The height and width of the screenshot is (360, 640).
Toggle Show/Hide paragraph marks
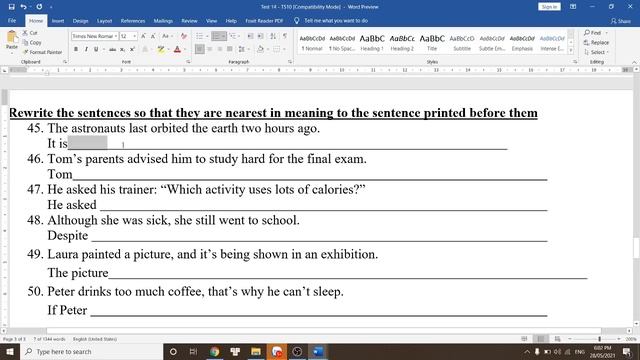click(285, 36)
